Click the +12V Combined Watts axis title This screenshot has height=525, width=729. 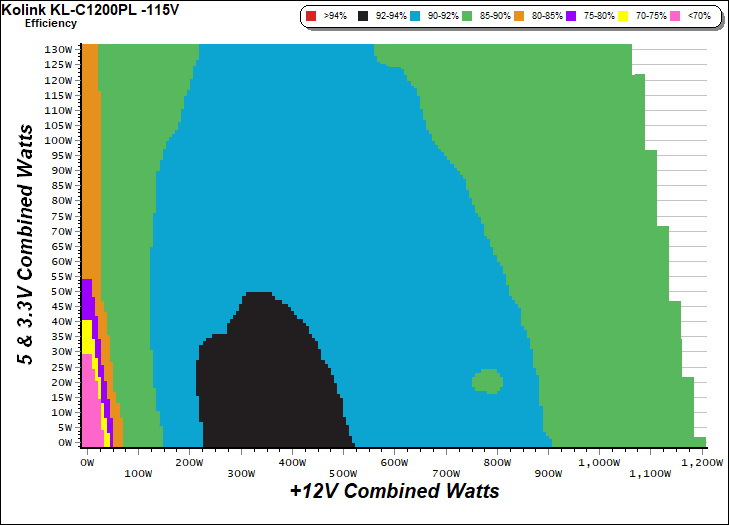(x=394, y=492)
